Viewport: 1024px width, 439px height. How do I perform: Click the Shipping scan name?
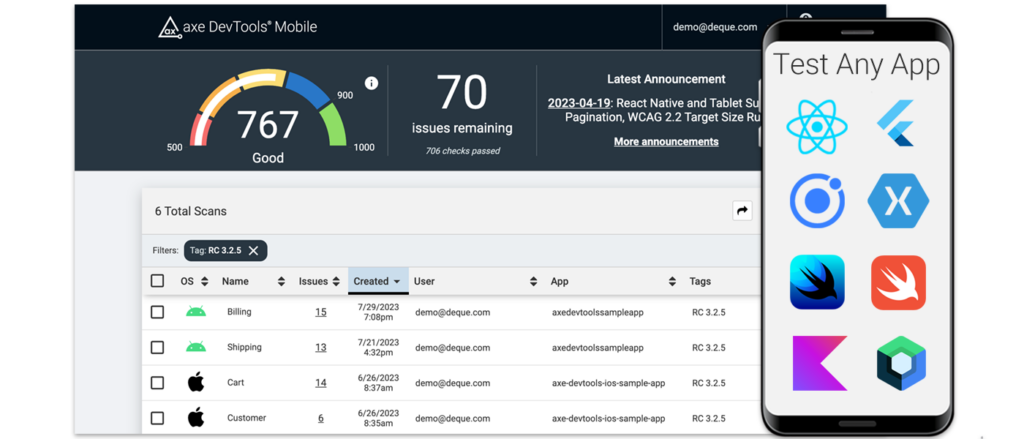coord(244,348)
